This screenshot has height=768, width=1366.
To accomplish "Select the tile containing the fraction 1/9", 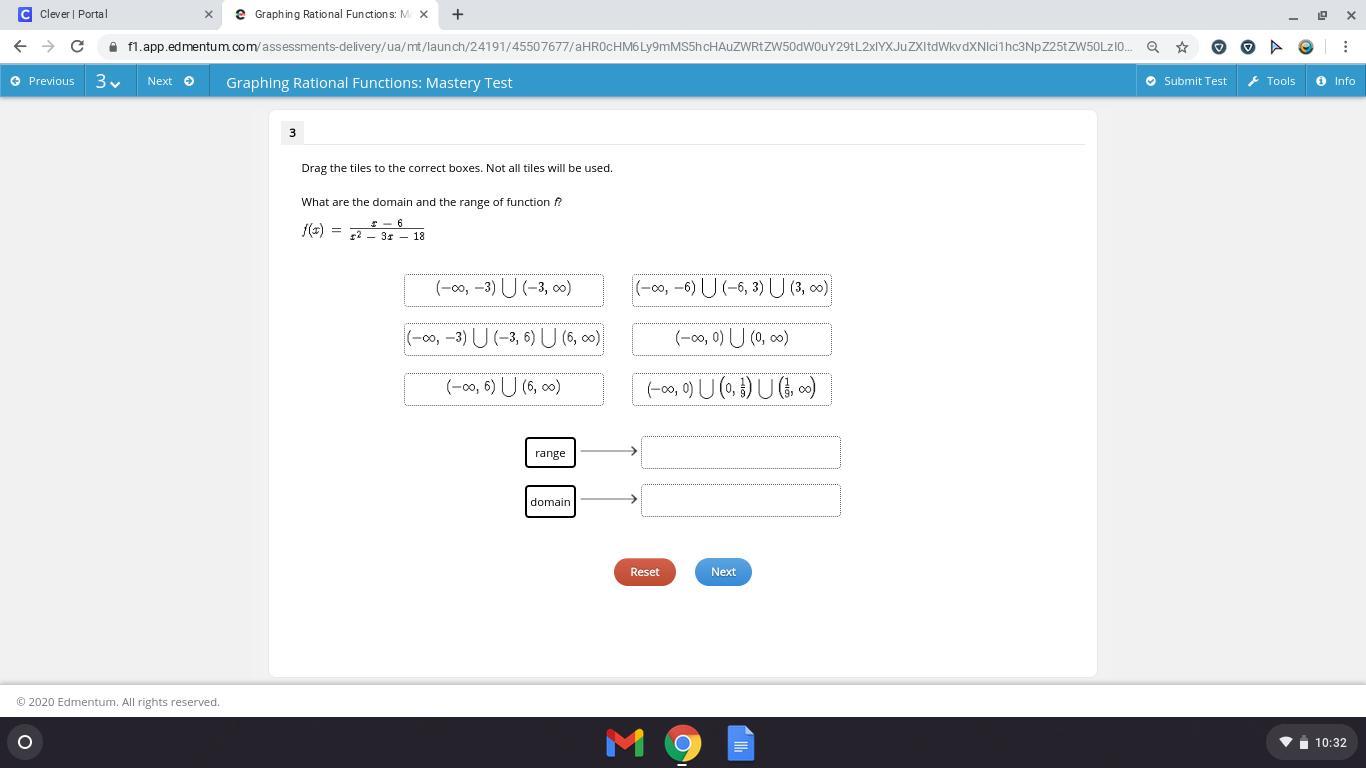I will [x=732, y=389].
